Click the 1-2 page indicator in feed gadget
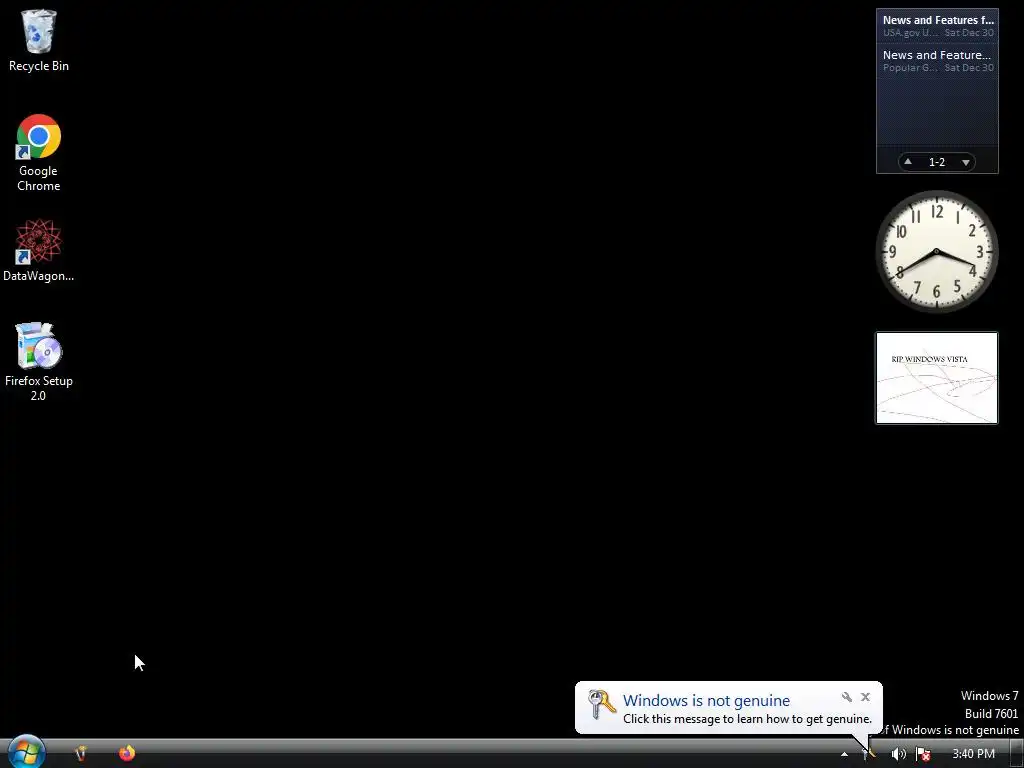 (936, 162)
